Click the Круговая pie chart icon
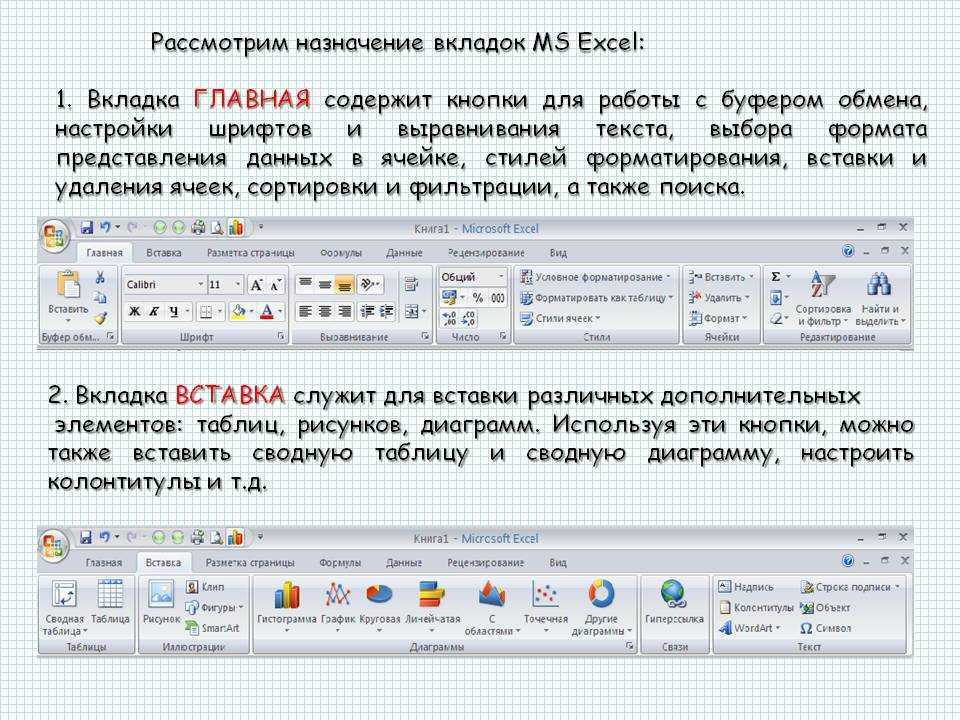Viewport: 960px width, 720px height. [379, 594]
